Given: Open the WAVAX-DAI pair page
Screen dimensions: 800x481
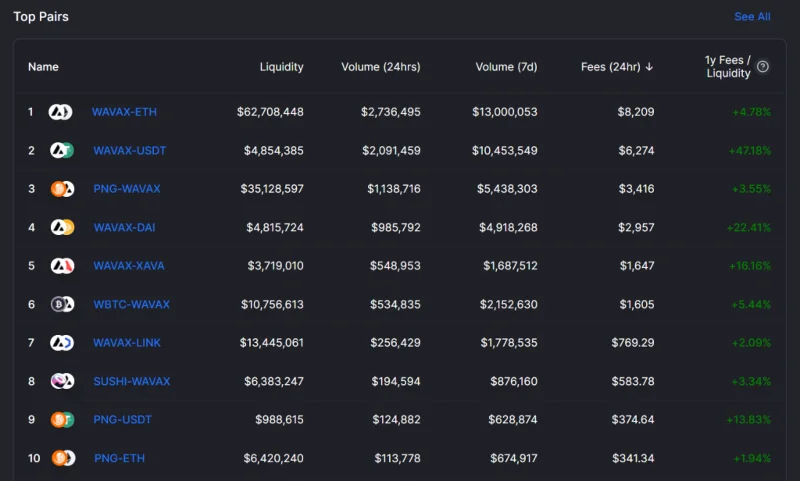Looking at the screenshot, I should [124, 227].
